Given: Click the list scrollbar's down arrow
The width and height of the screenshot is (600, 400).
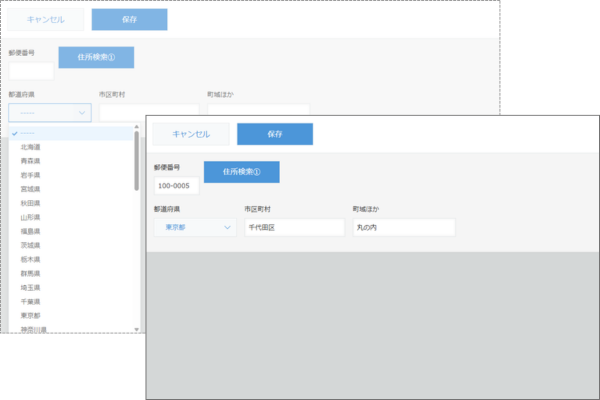Looking at the screenshot, I should (x=137, y=328).
